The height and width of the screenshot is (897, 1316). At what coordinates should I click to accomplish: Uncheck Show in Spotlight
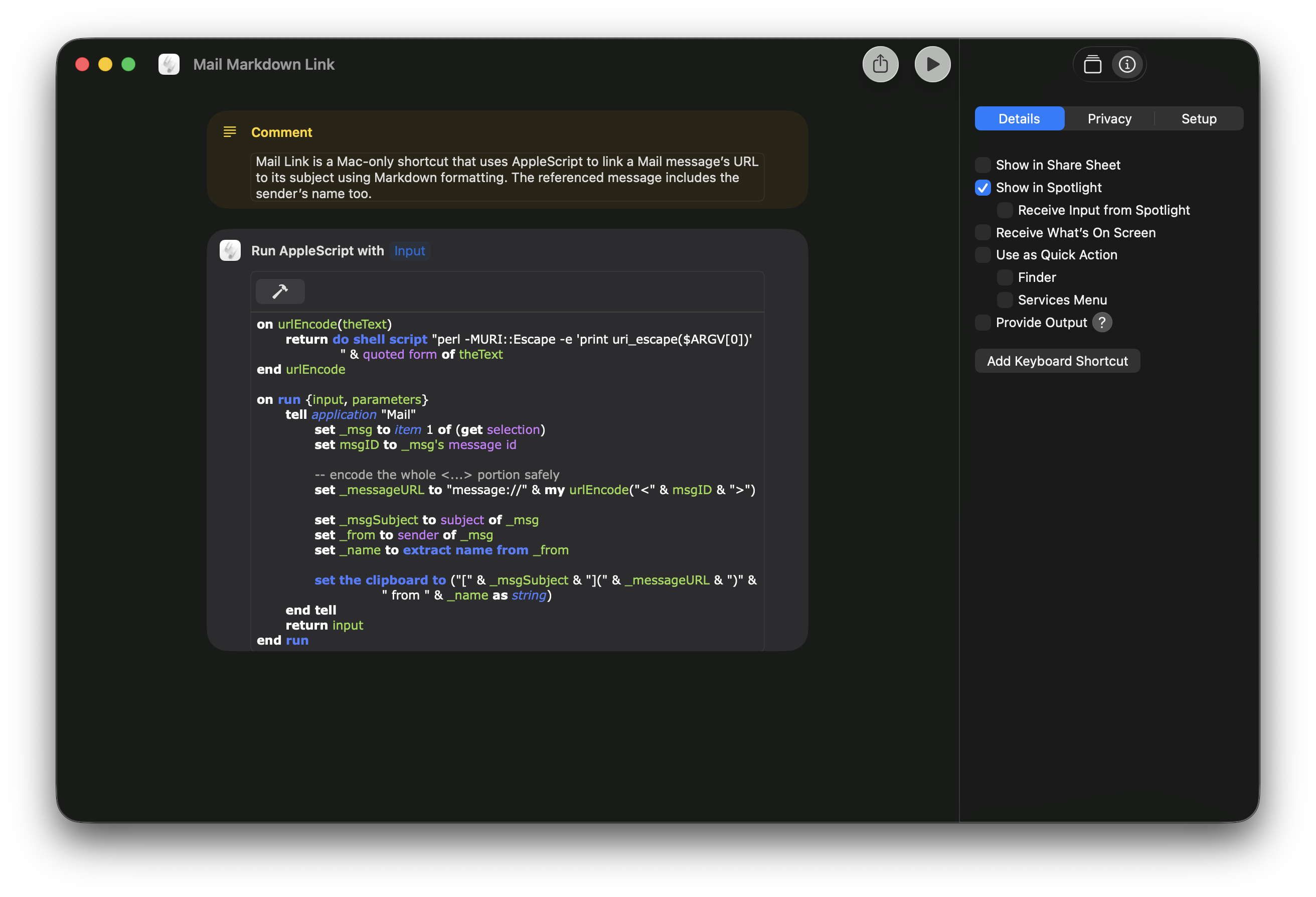coord(983,188)
